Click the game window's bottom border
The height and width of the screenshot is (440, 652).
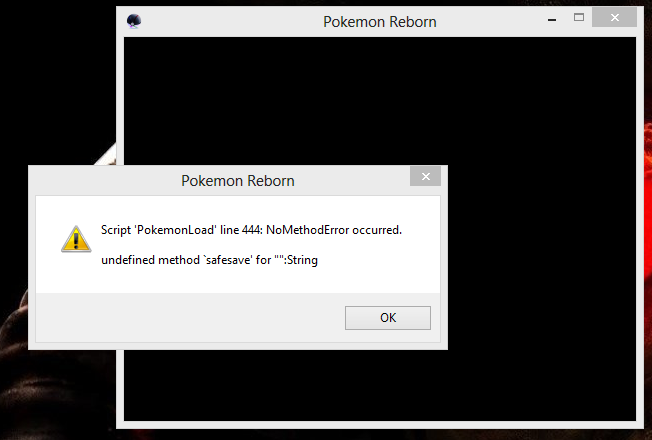coord(380,424)
